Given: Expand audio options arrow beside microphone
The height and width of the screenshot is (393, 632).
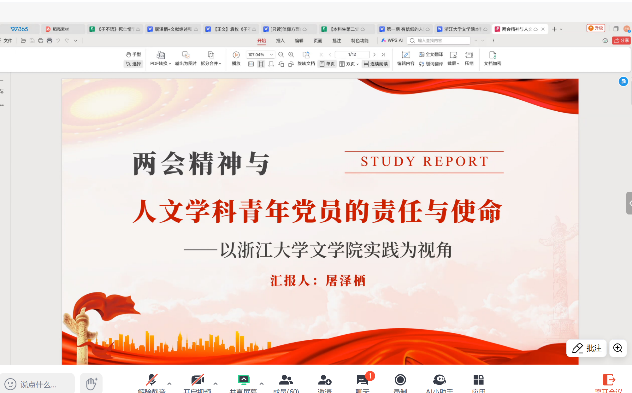Looking at the screenshot, I should (169, 383).
